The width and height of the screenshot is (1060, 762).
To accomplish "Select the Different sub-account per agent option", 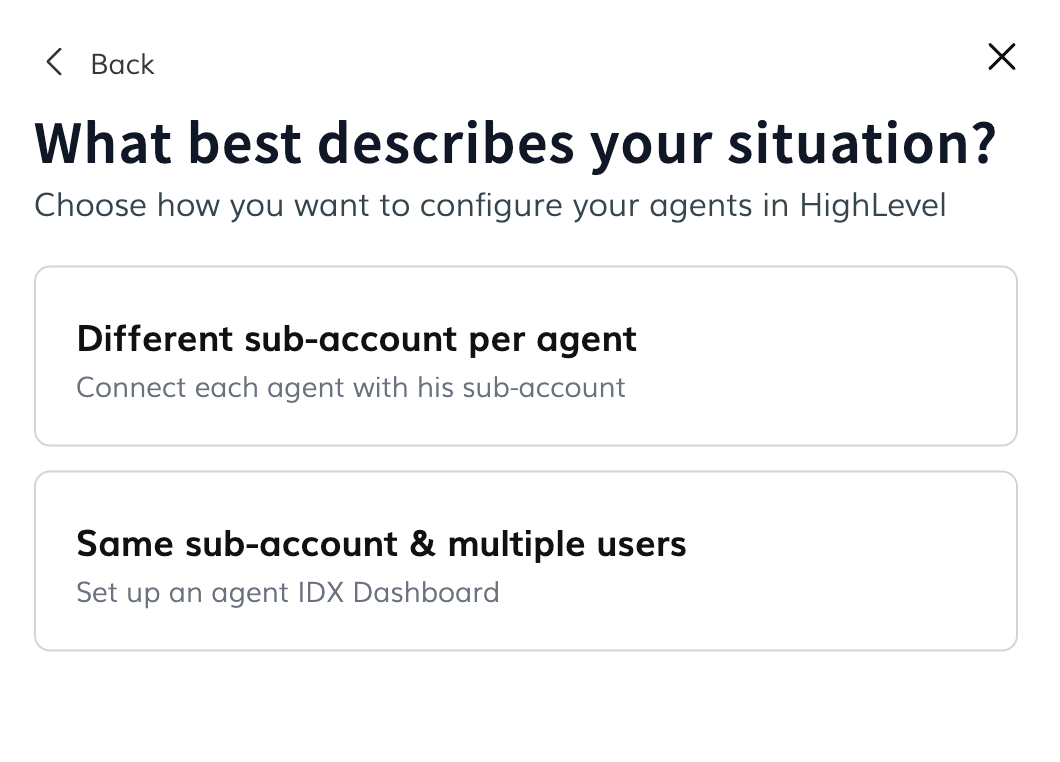I will click(x=525, y=356).
